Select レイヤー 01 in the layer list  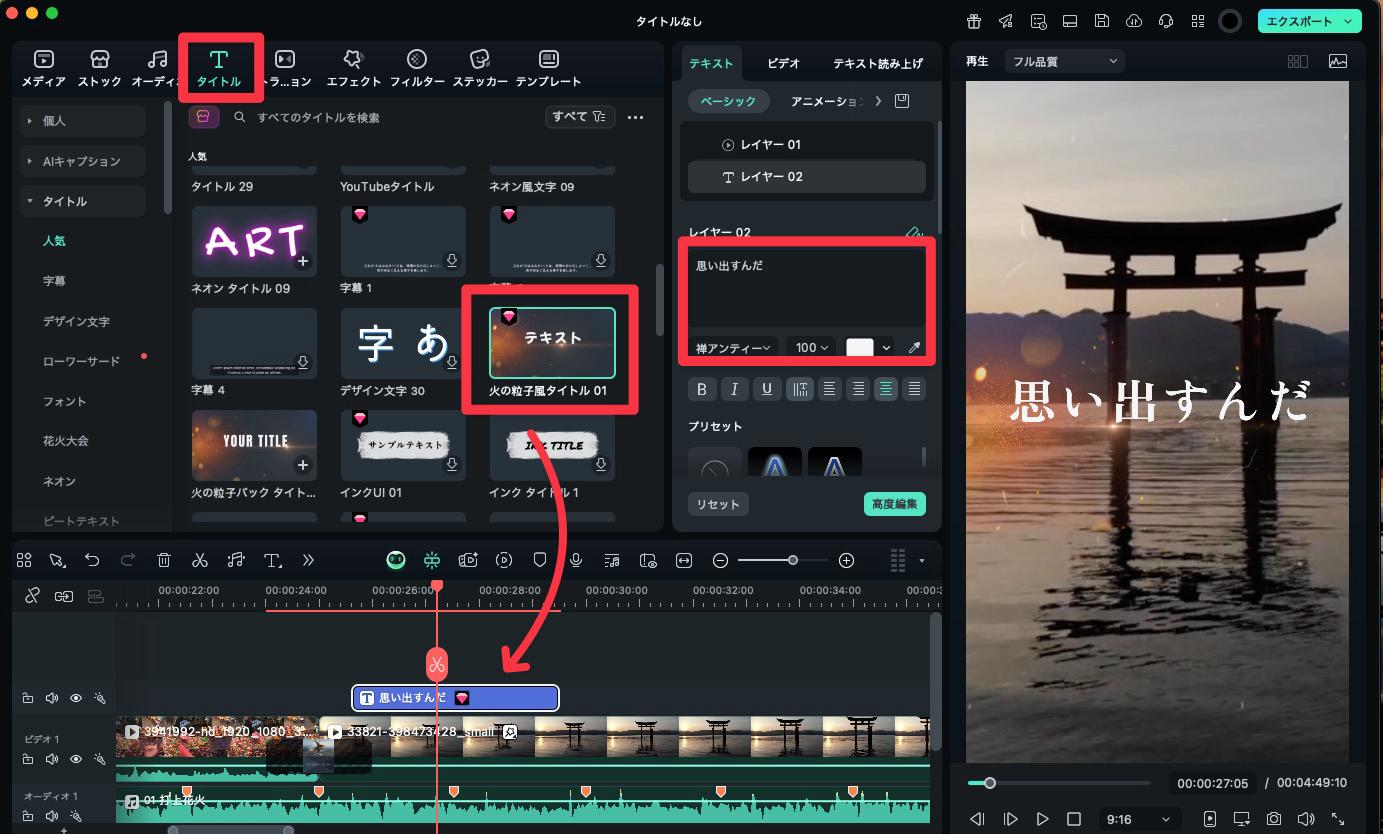coord(807,144)
